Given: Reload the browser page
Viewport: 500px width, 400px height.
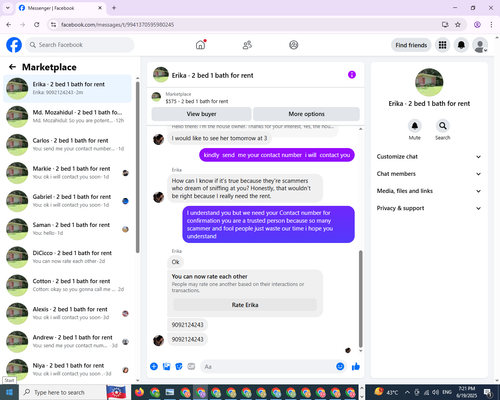Looking at the screenshot, I should coord(37,25).
